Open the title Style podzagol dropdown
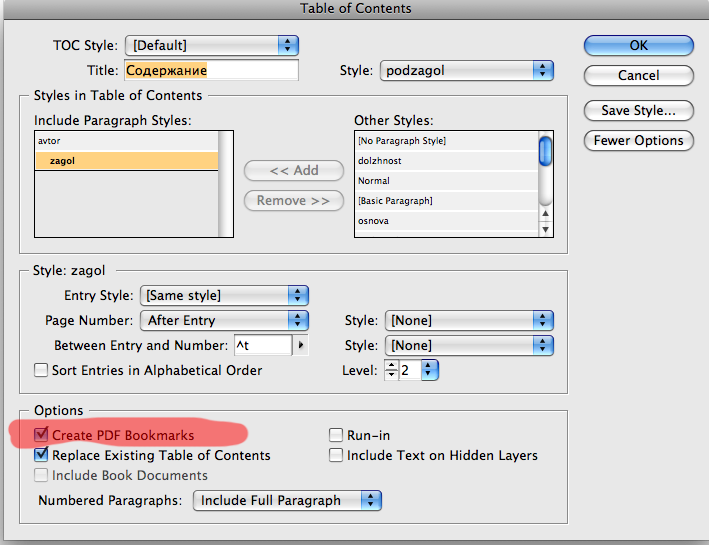 pyautogui.click(x=467, y=70)
